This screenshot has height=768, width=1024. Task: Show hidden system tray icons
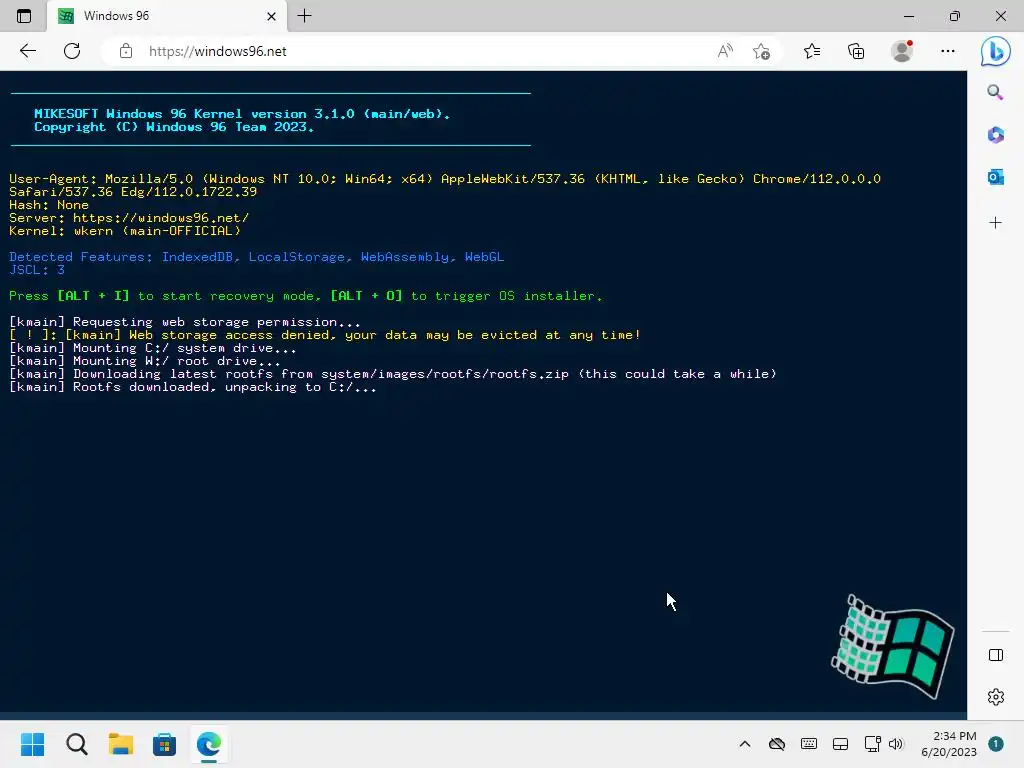click(744, 744)
